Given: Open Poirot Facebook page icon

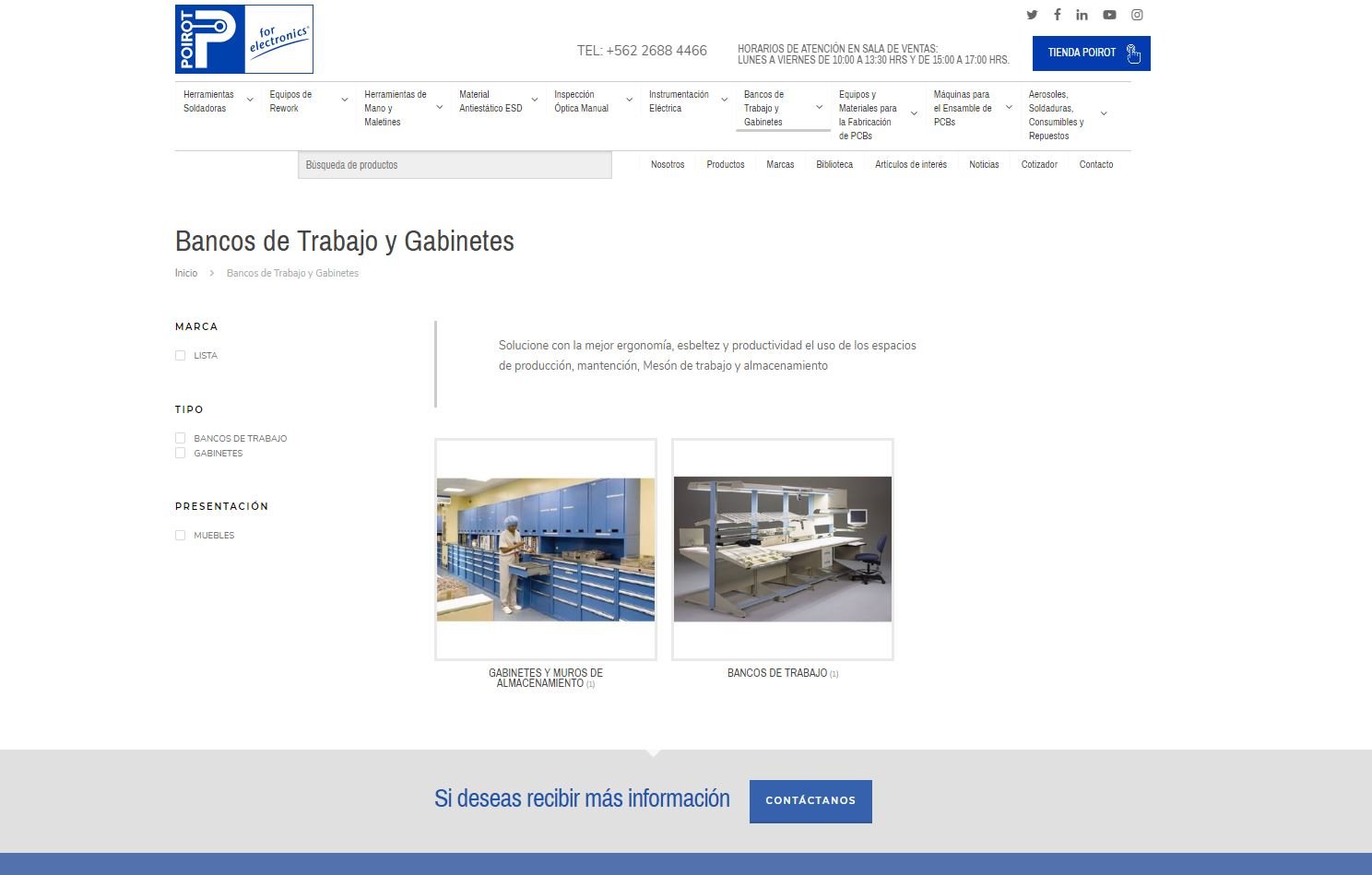Looking at the screenshot, I should pos(1057,15).
